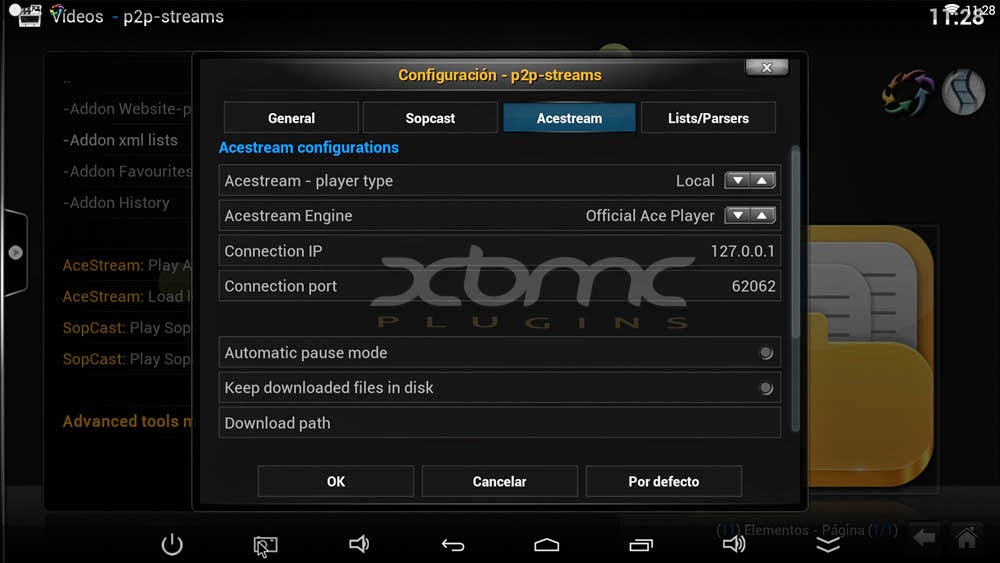Go up with the '..' parent entry
This screenshot has width=1000, height=563.
click(67, 80)
